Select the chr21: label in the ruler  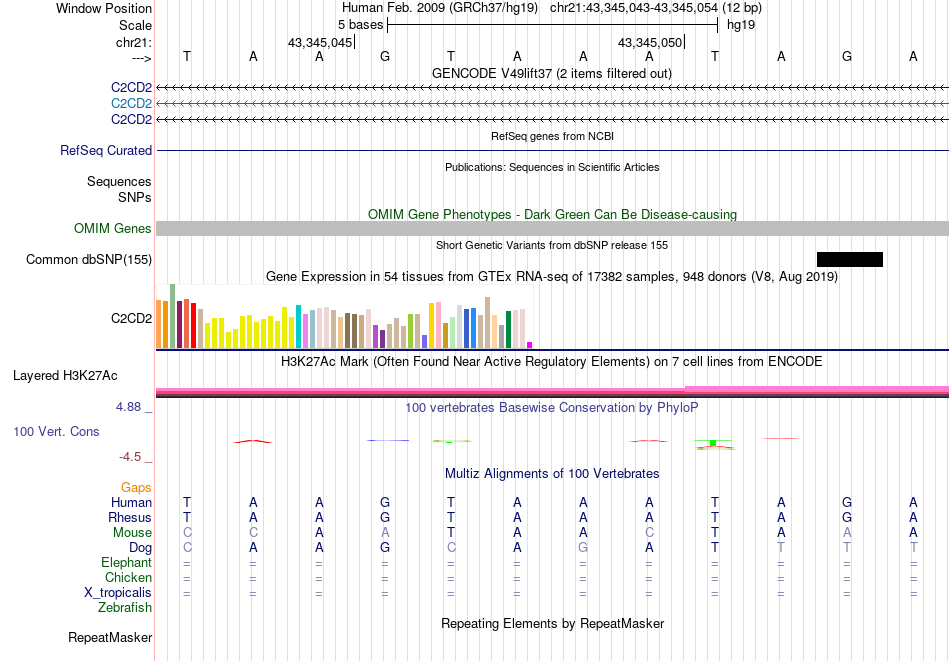point(133,42)
